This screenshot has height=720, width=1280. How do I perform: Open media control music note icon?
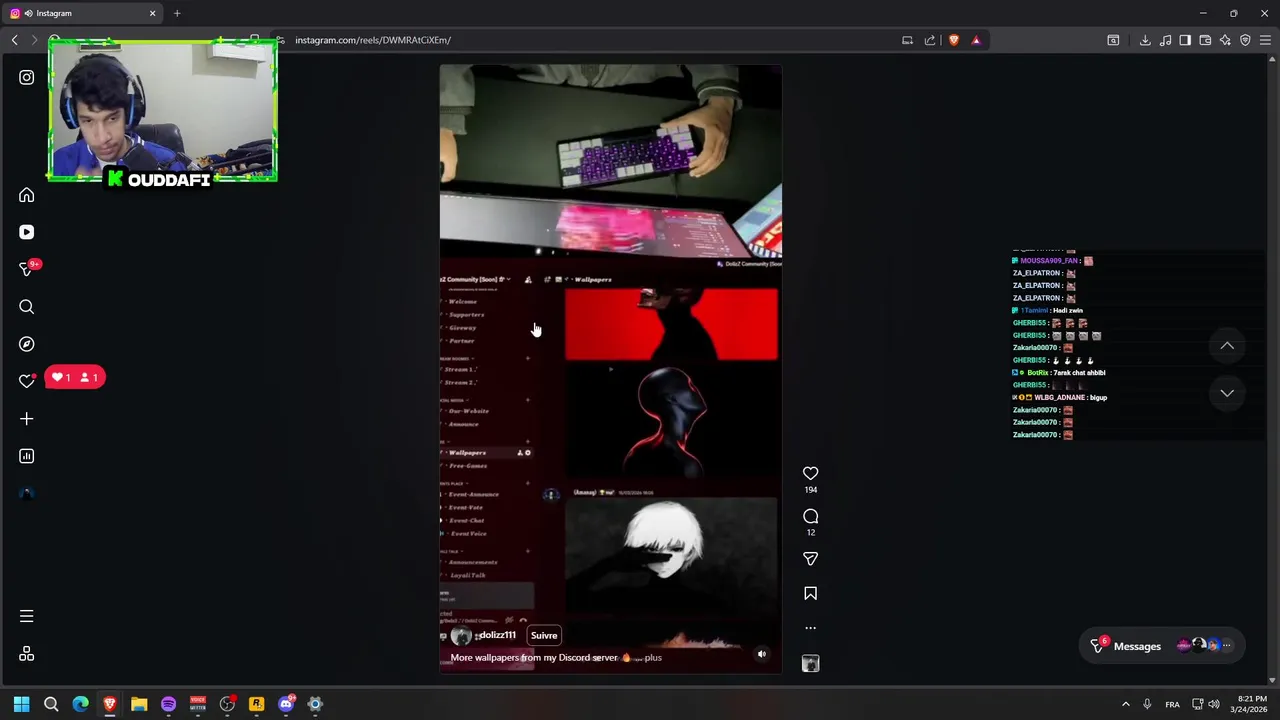point(1165,40)
